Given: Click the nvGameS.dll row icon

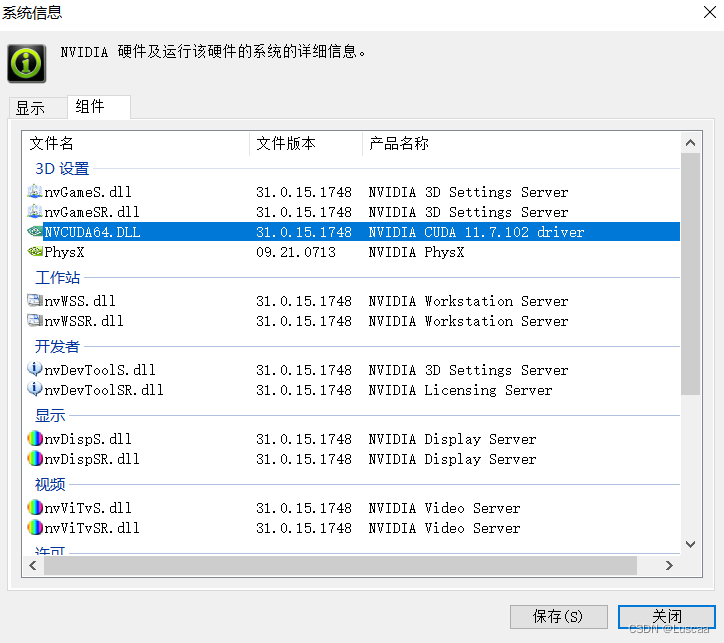Looking at the screenshot, I should 35,192.
